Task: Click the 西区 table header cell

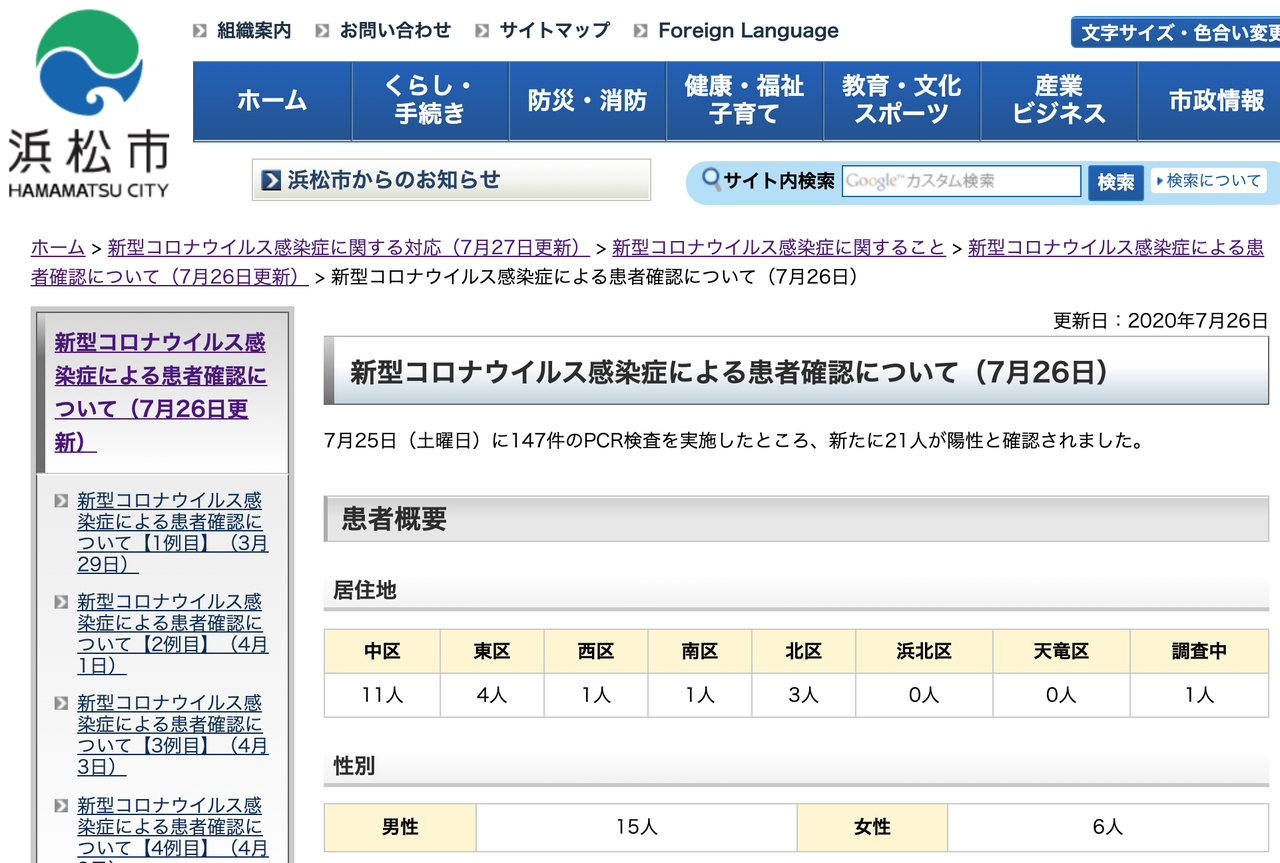Action: [x=596, y=651]
